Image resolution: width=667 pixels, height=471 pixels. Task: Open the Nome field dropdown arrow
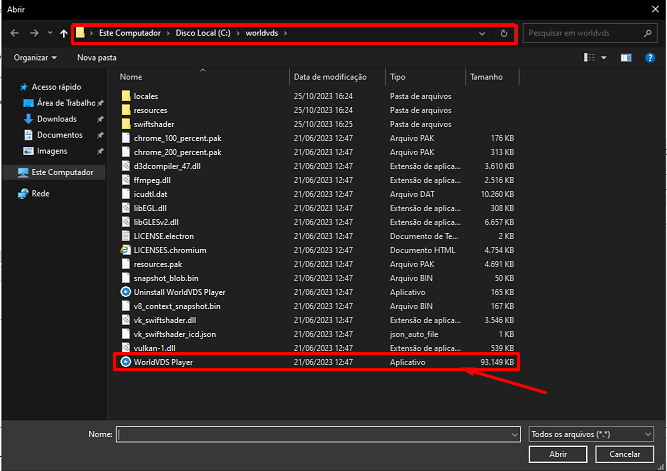coord(515,434)
